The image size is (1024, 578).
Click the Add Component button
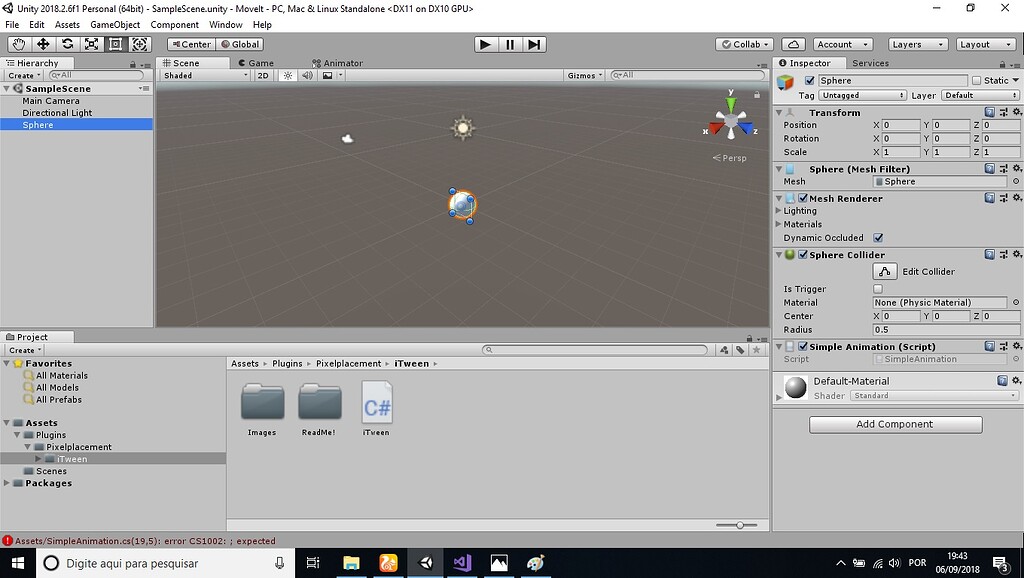(x=895, y=424)
